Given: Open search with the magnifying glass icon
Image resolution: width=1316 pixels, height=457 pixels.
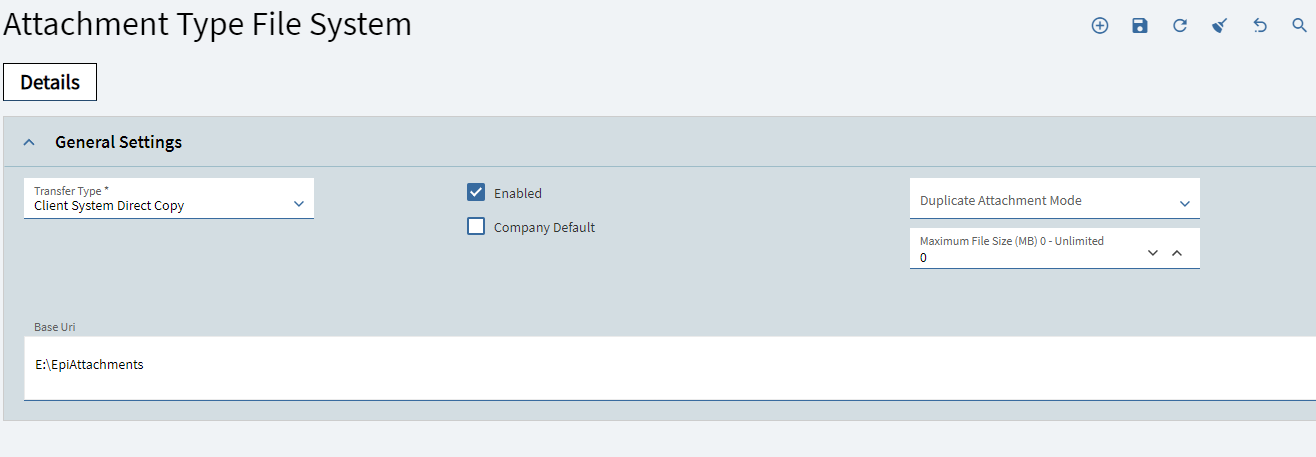Looking at the screenshot, I should tap(1300, 26).
